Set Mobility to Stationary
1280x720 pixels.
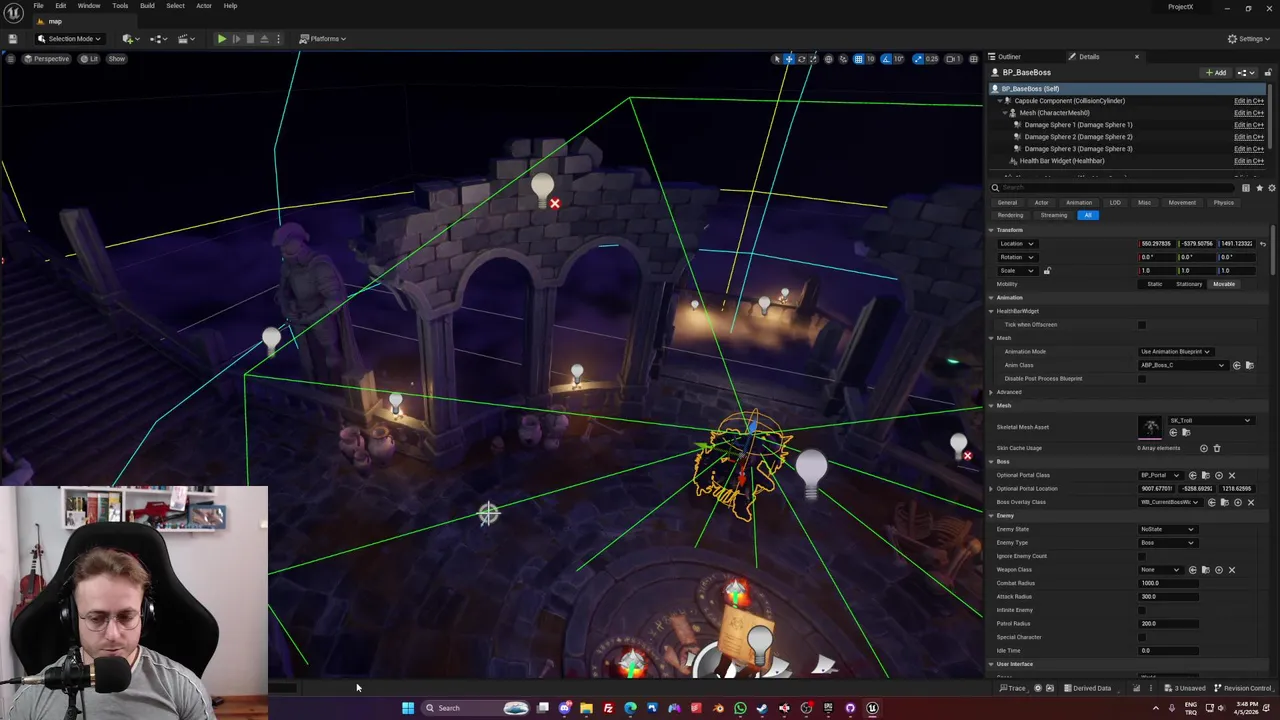tap(1189, 284)
